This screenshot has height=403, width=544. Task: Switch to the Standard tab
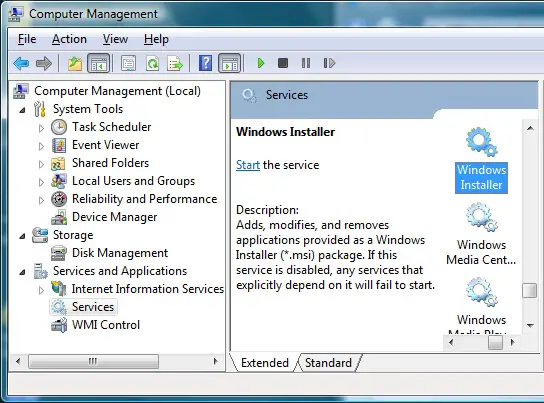tap(328, 363)
